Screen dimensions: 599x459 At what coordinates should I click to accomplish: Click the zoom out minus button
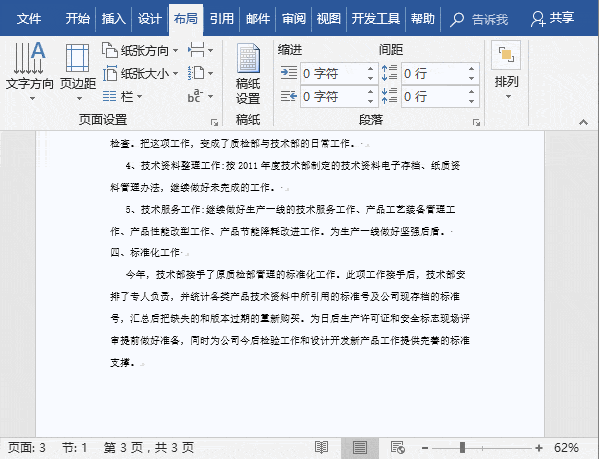pyautogui.click(x=425, y=448)
